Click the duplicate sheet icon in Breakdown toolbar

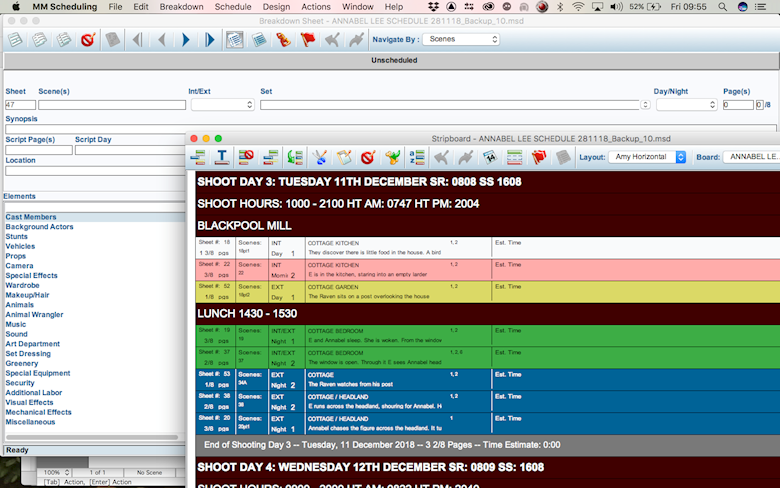click(x=40, y=39)
